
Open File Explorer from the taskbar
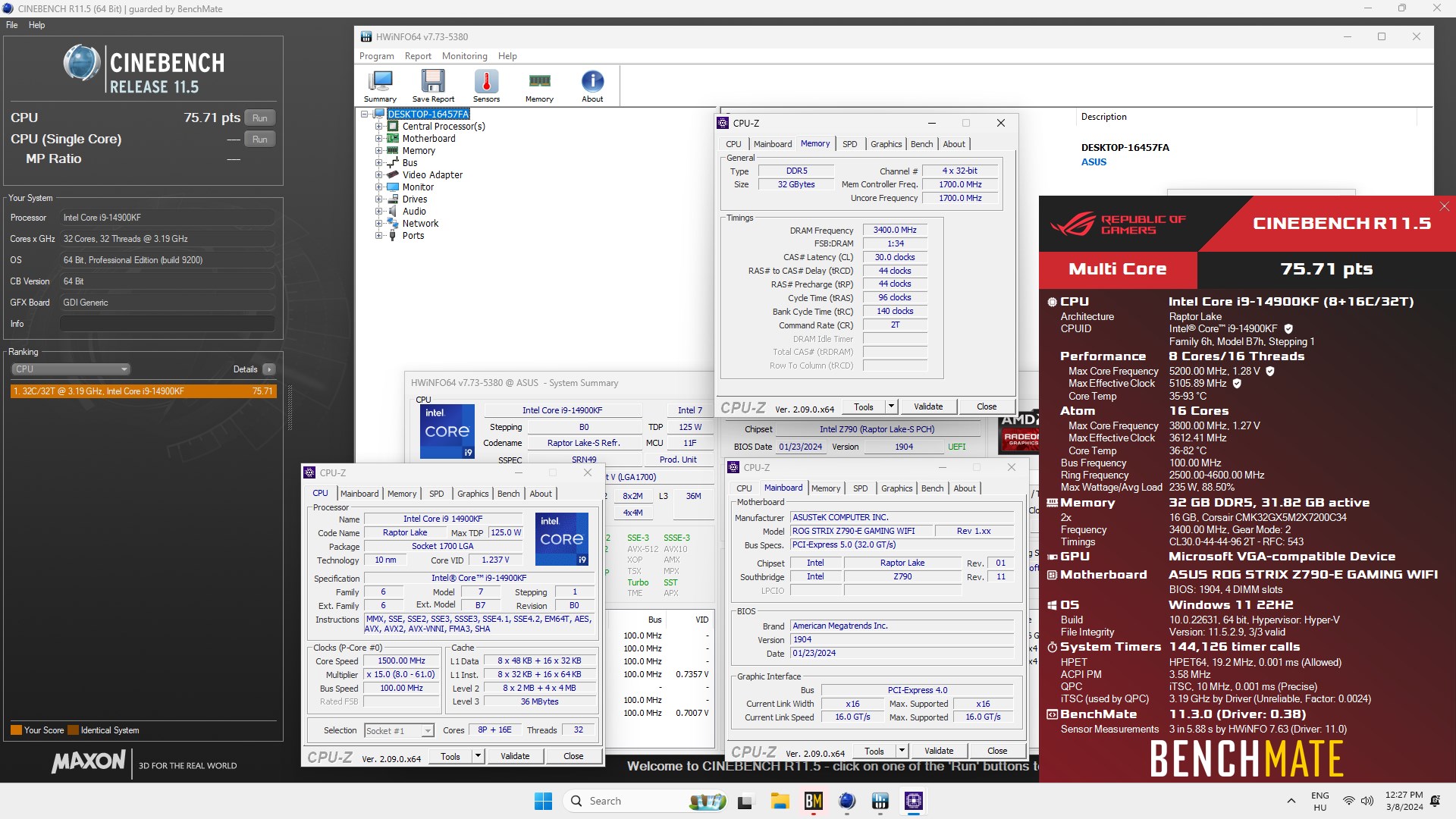pos(780,801)
